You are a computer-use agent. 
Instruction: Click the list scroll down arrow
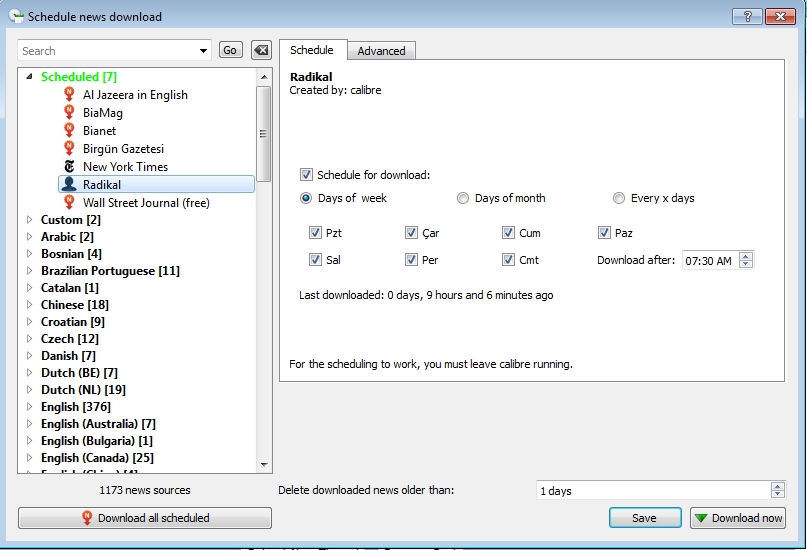coord(264,465)
